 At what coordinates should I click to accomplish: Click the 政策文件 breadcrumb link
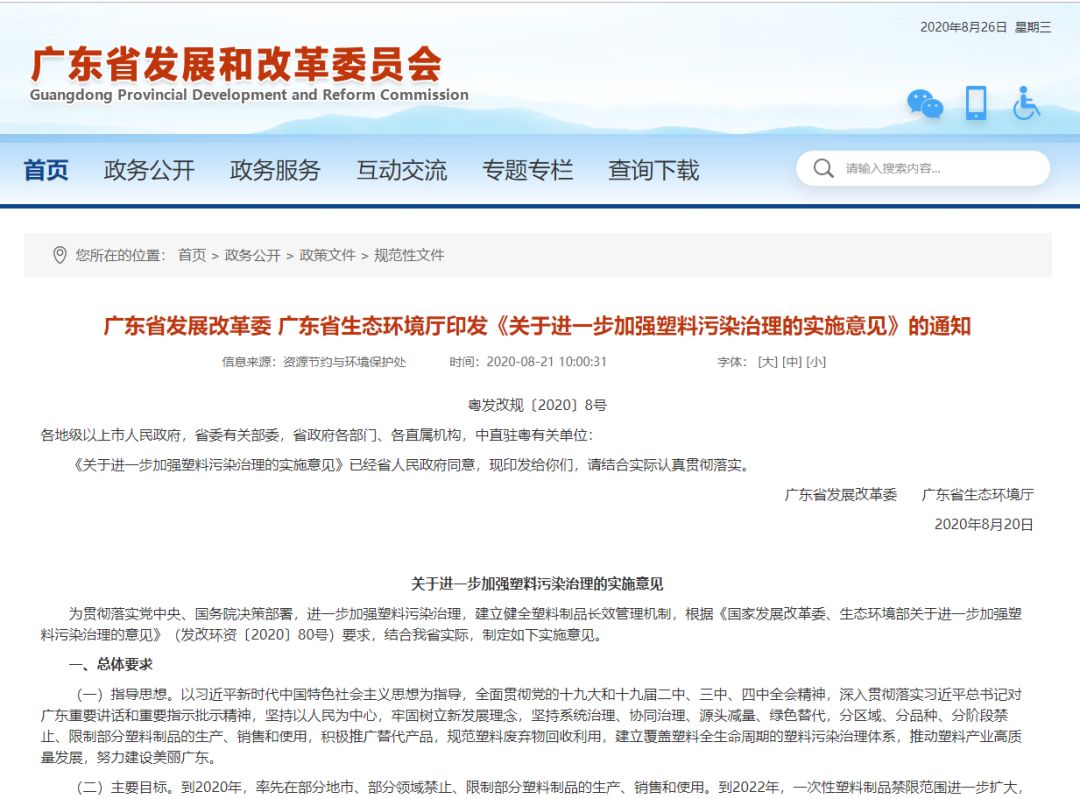click(x=327, y=256)
